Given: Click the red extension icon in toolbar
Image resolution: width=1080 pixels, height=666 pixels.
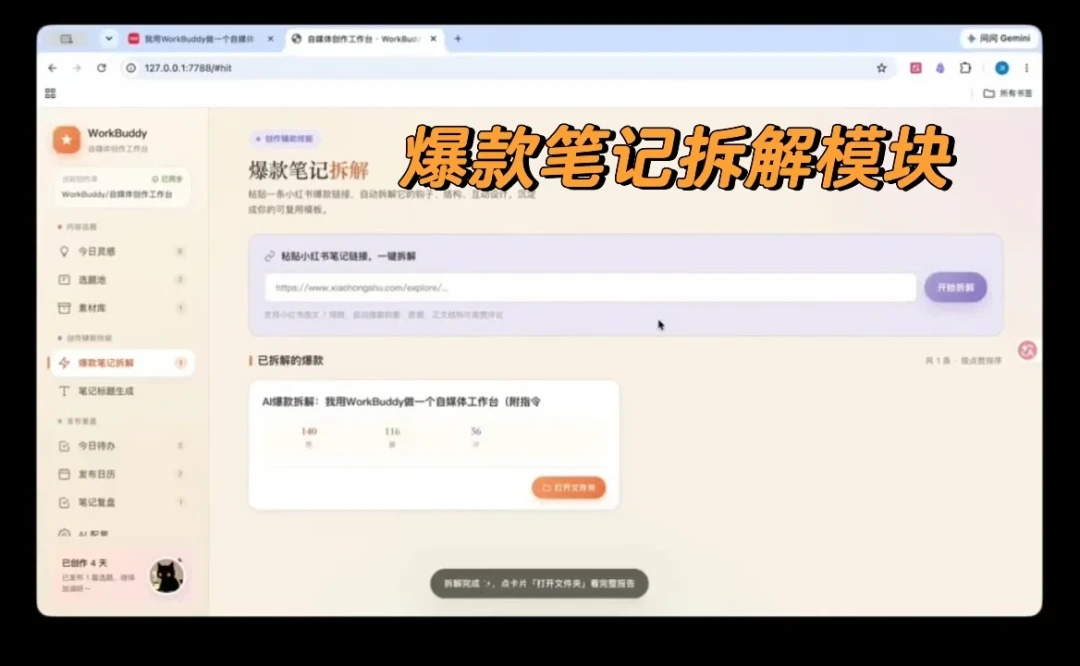Looking at the screenshot, I should [915, 67].
